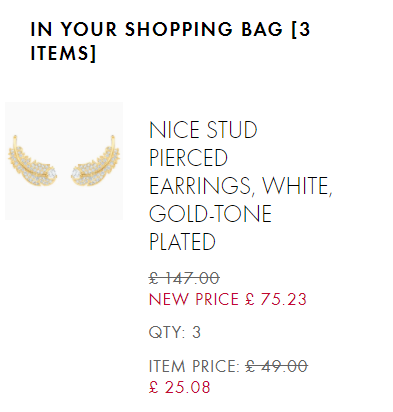Select the [3 Items] count in heading
The height and width of the screenshot is (412, 393).
tap(170, 41)
